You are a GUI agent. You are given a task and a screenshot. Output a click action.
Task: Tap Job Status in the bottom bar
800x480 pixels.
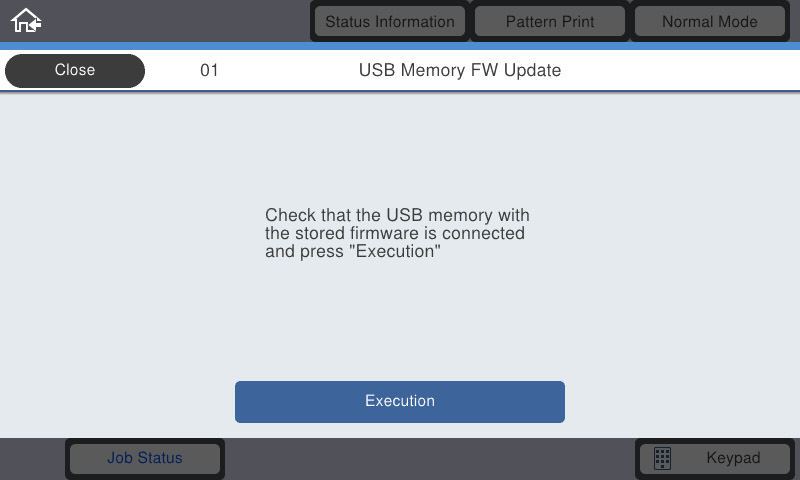point(145,458)
